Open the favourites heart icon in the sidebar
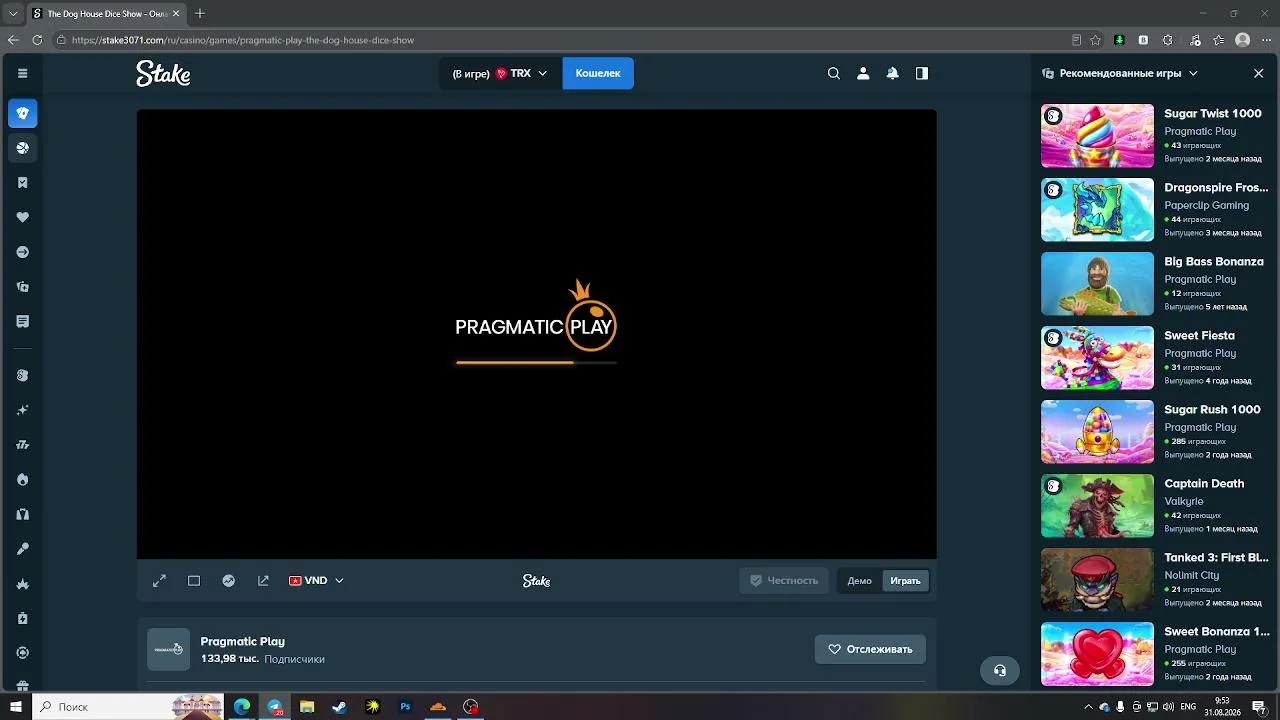 (22, 217)
